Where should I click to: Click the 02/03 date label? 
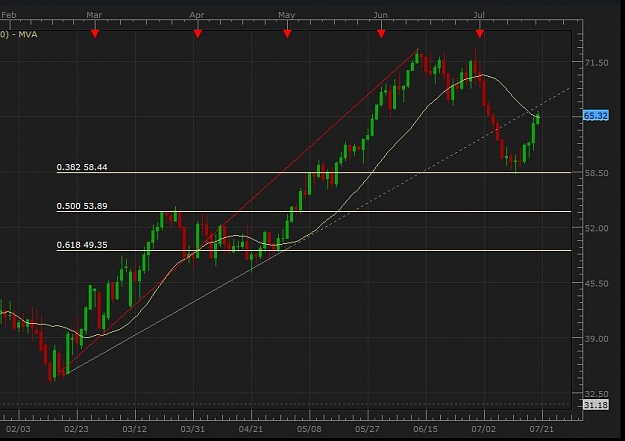point(18,429)
